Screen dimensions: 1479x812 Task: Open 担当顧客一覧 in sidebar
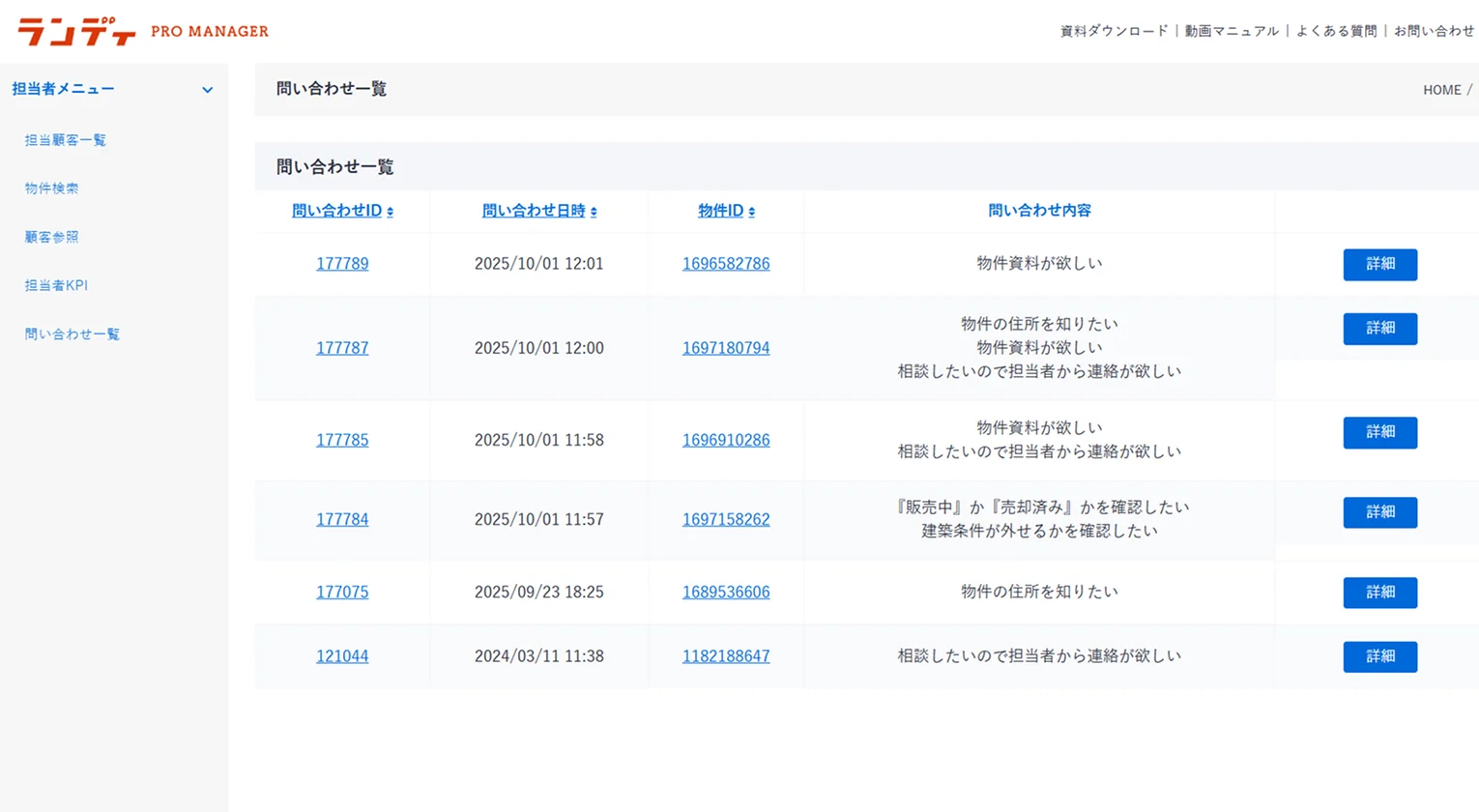click(x=66, y=140)
